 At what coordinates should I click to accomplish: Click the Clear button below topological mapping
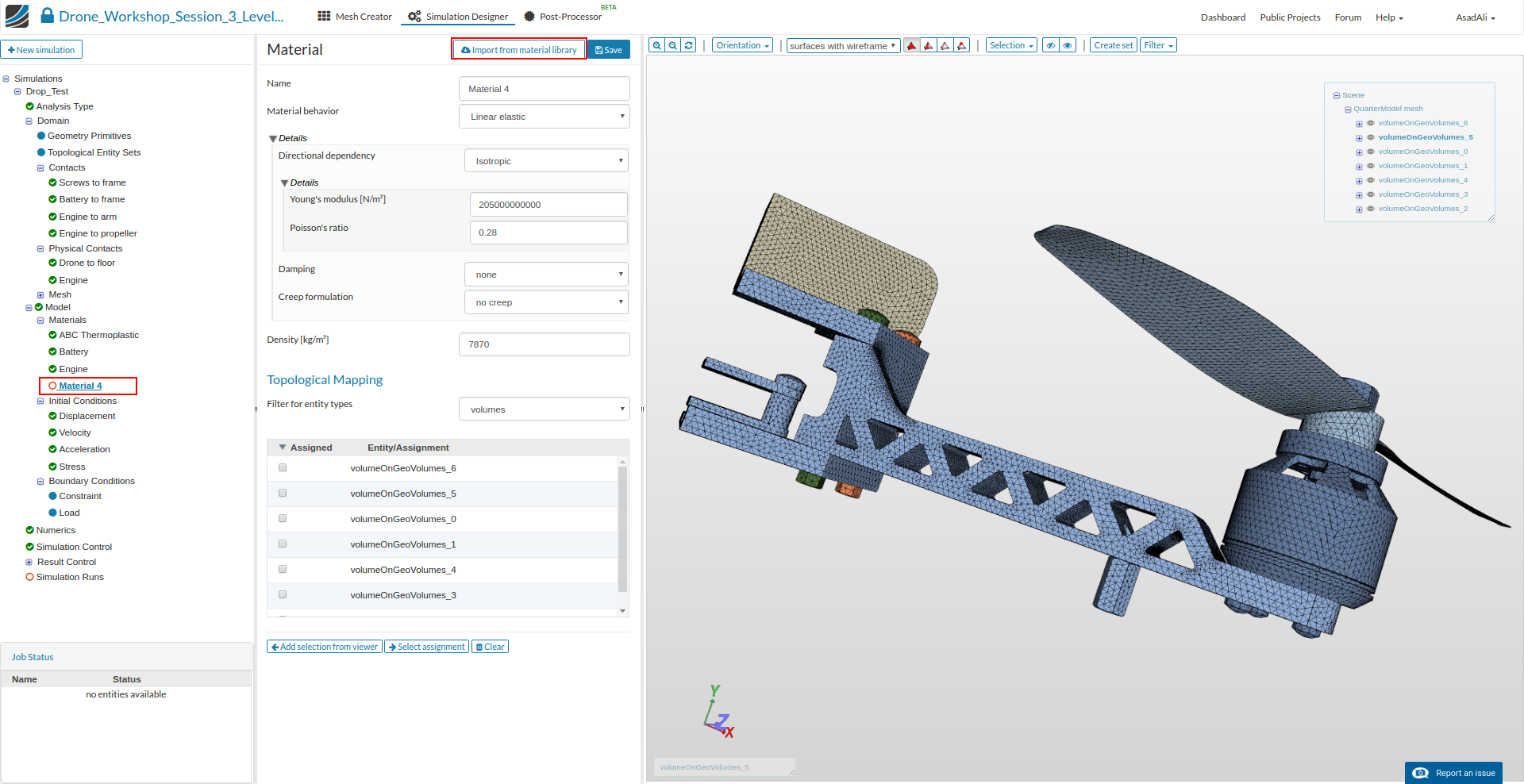[x=490, y=646]
